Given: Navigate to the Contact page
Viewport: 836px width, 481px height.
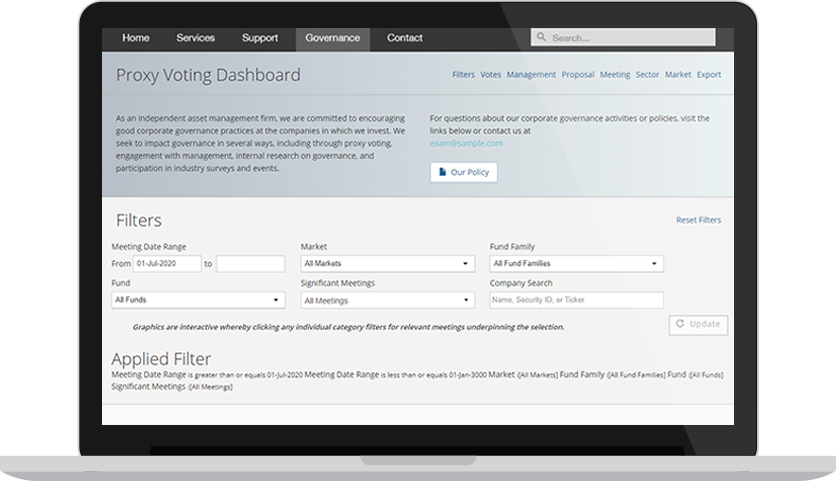Looking at the screenshot, I should pos(404,38).
